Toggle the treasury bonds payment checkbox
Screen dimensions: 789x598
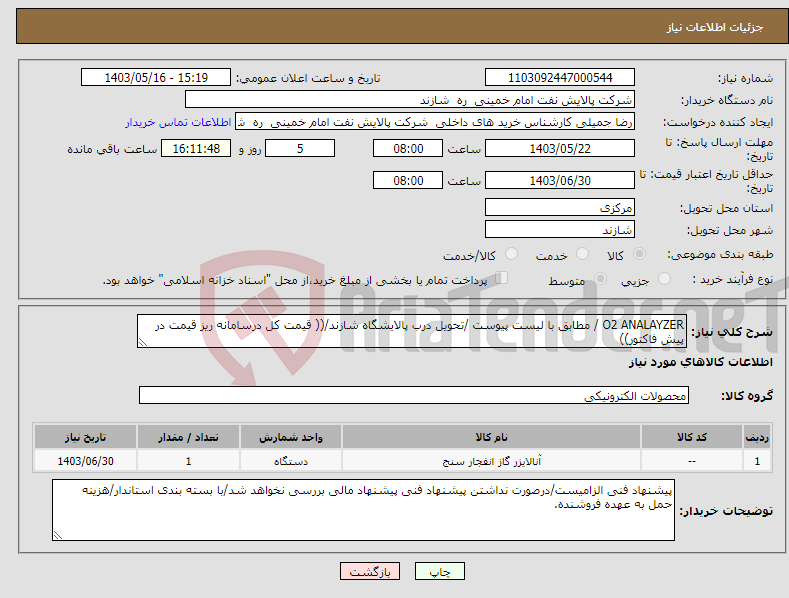pyautogui.click(x=502, y=278)
